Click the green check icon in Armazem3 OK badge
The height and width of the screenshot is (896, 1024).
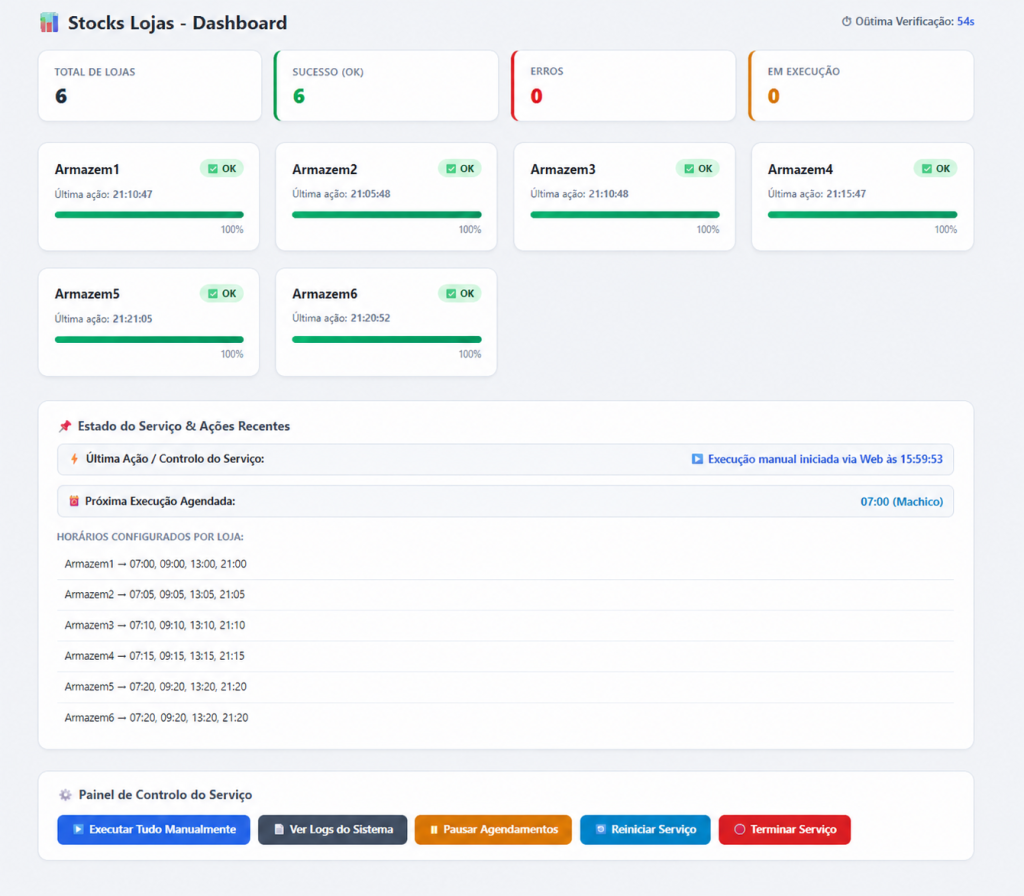tap(689, 168)
